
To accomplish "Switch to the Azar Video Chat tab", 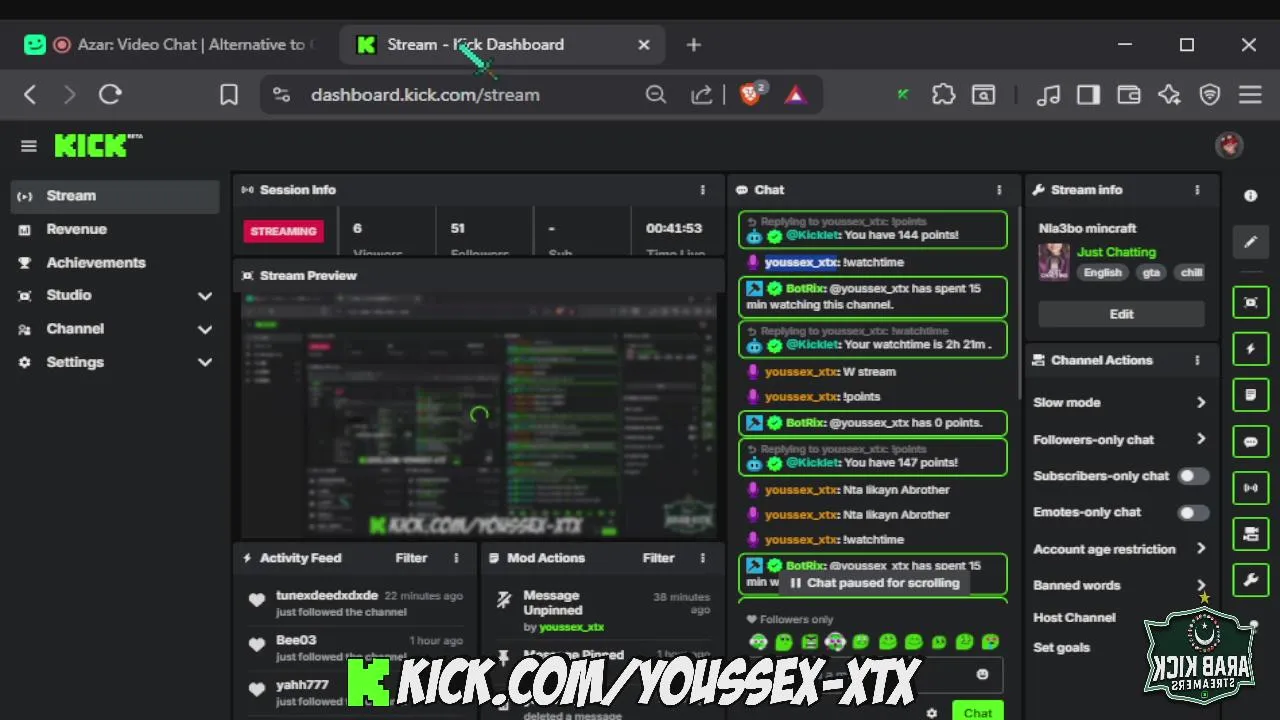I will coord(170,45).
